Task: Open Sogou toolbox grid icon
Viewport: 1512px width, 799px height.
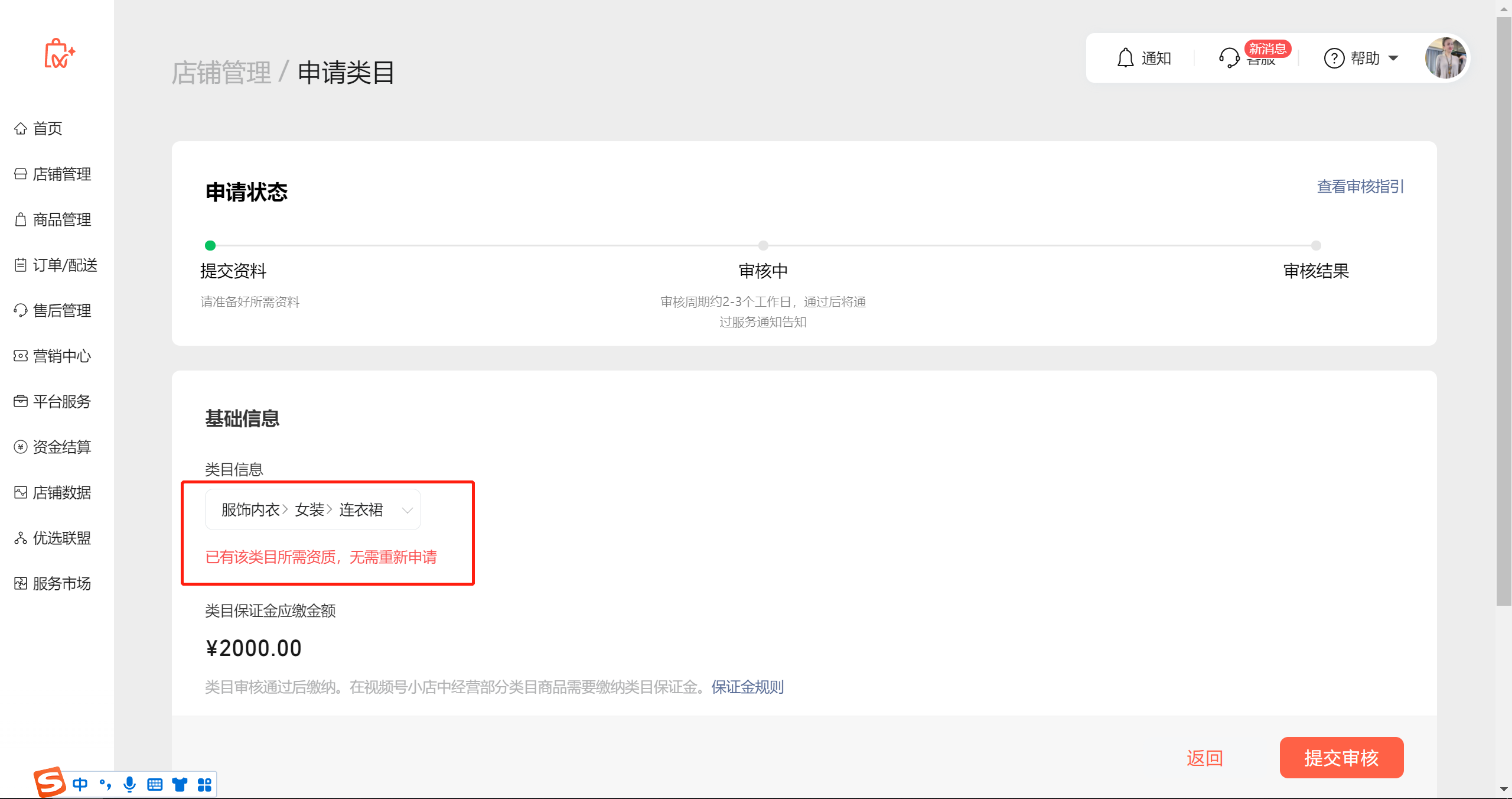Action: tap(204, 784)
